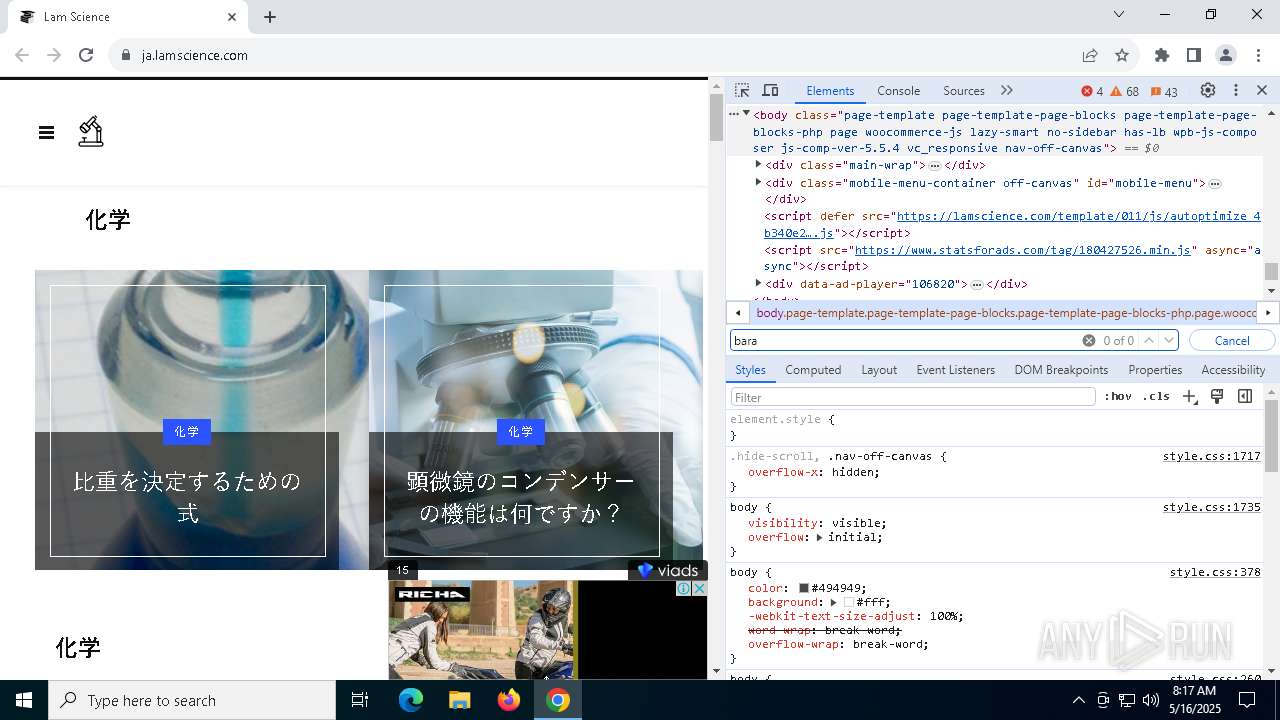Activate the inspect element picker tool
The height and width of the screenshot is (720, 1280).
[x=742, y=90]
